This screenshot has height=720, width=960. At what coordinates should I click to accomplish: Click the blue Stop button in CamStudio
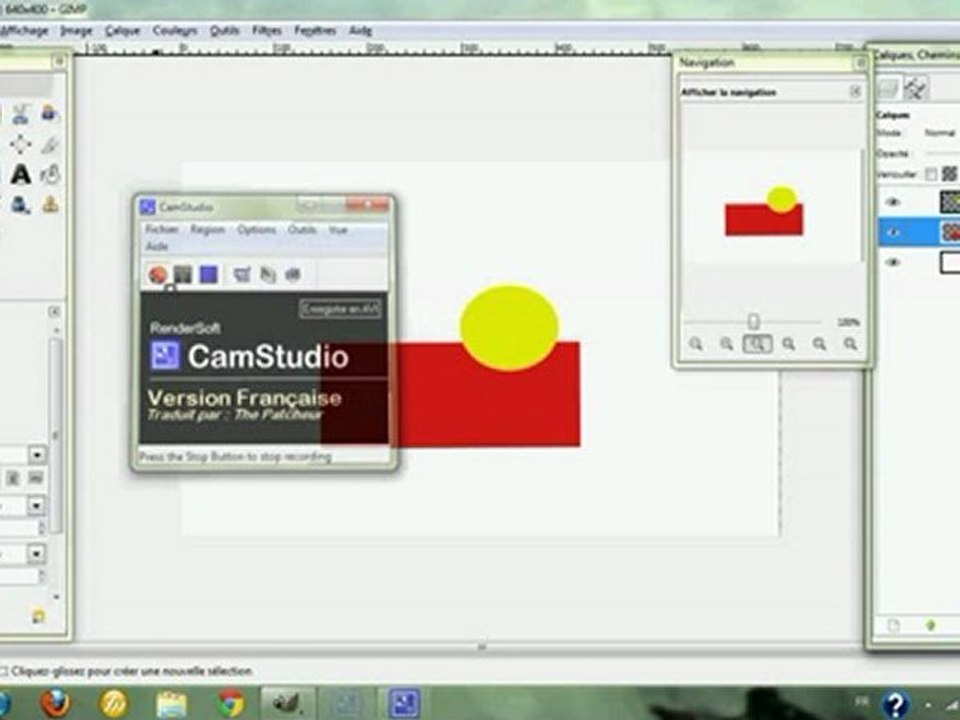[x=209, y=274]
